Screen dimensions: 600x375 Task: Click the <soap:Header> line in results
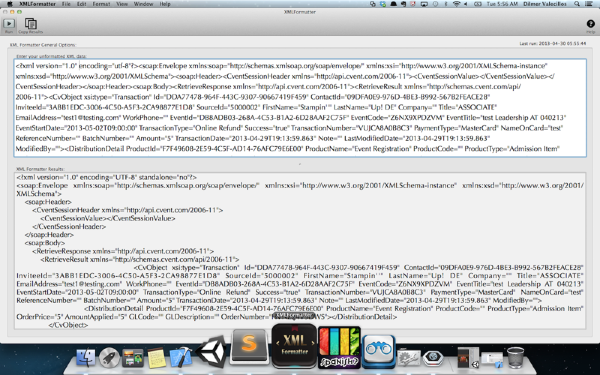tap(48, 202)
